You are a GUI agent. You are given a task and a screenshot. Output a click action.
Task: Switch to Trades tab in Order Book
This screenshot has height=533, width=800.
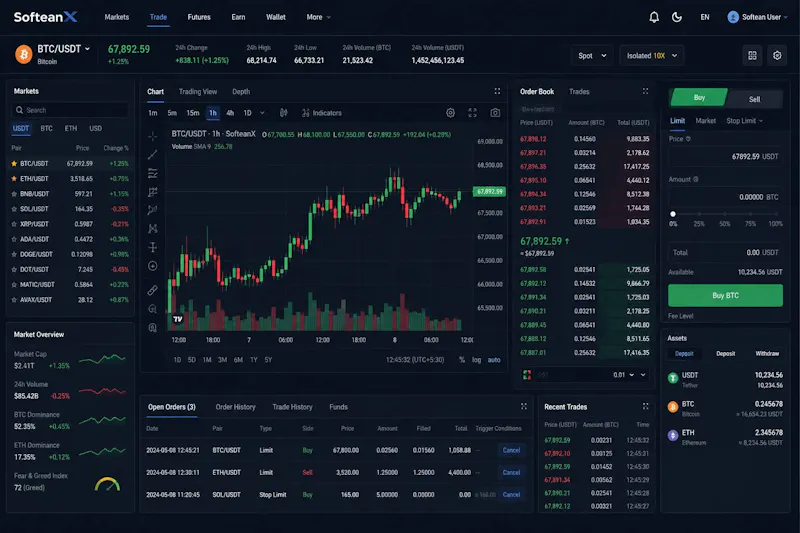(579, 92)
